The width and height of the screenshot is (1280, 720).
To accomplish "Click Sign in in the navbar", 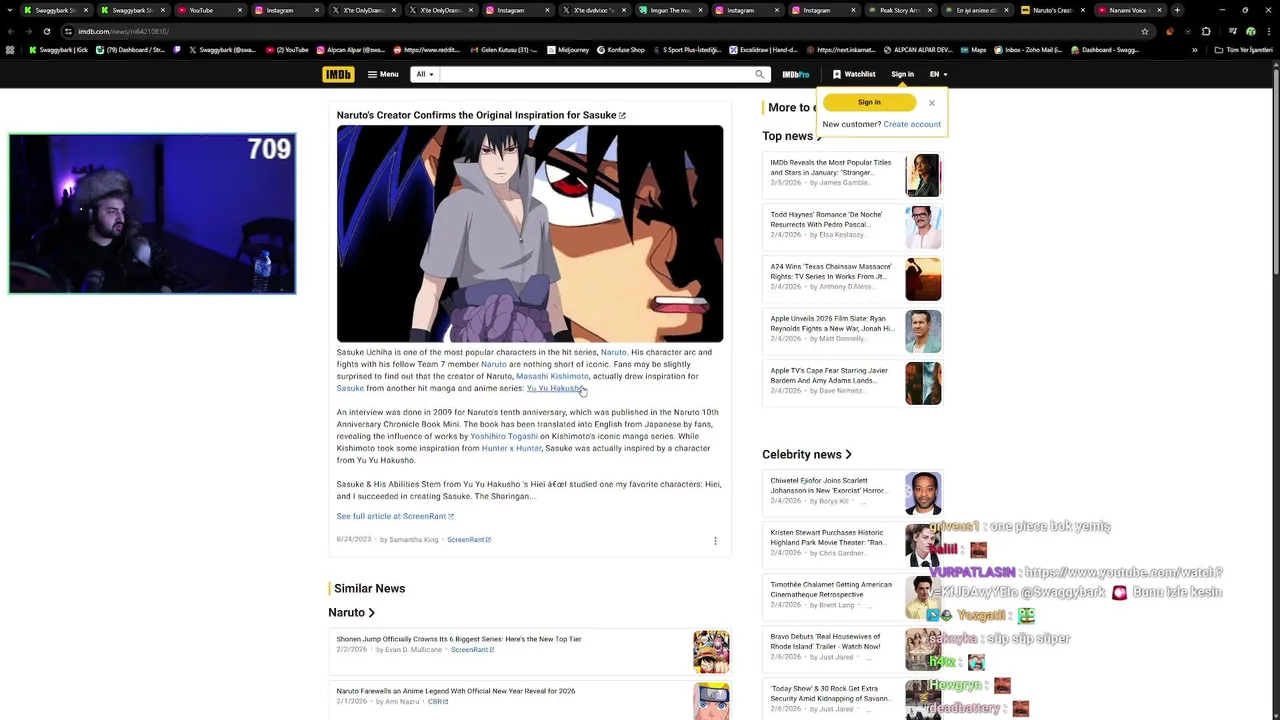I will (902, 74).
